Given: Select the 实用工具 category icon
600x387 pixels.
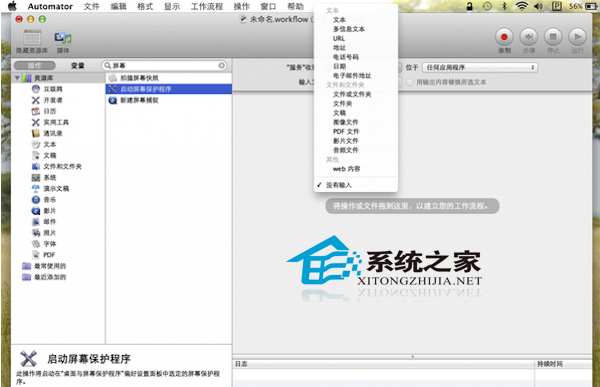Looking at the screenshot, I should (x=36, y=122).
